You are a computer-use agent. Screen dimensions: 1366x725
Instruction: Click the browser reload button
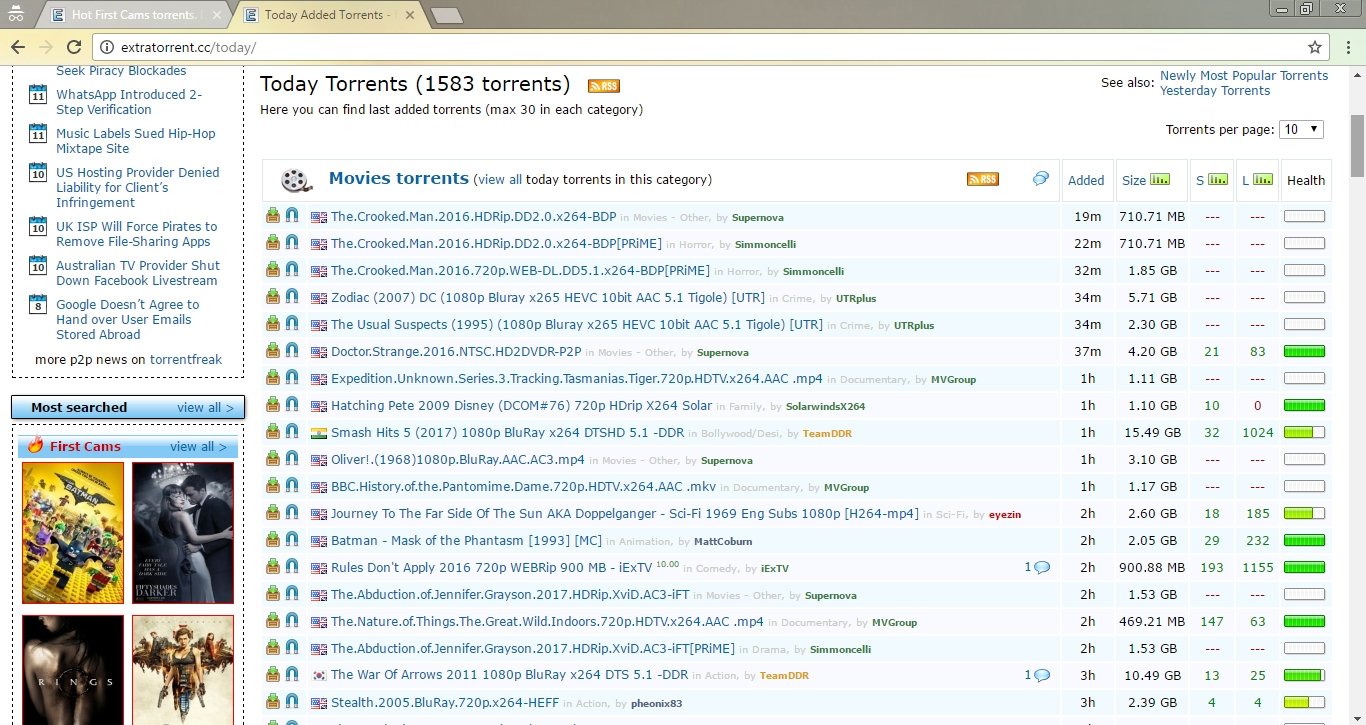coord(73,47)
